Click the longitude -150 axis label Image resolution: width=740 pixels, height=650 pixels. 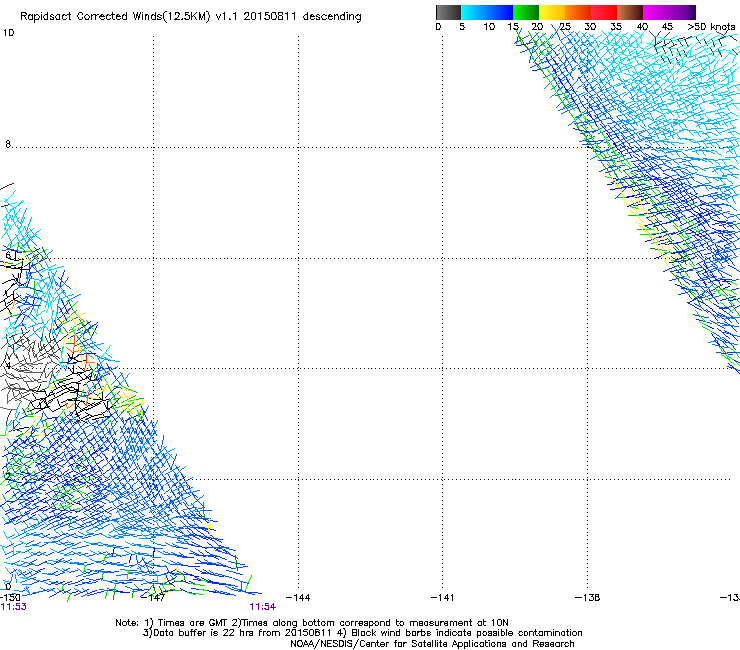[10, 598]
